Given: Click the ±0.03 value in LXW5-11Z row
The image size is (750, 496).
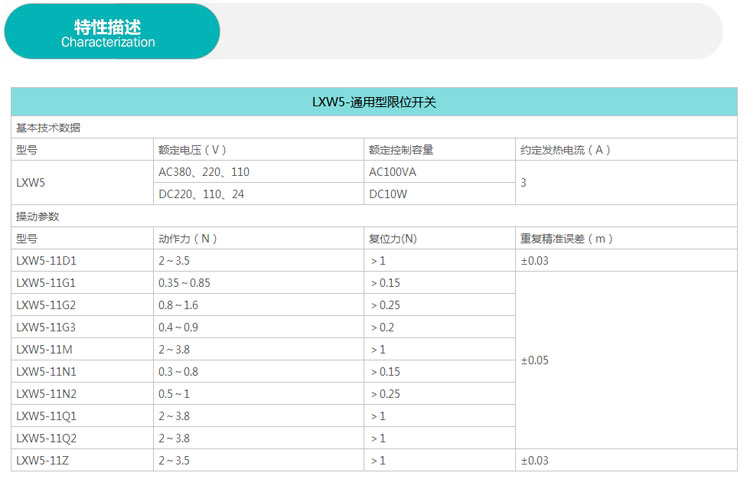Looking at the screenshot, I should coord(534,460).
